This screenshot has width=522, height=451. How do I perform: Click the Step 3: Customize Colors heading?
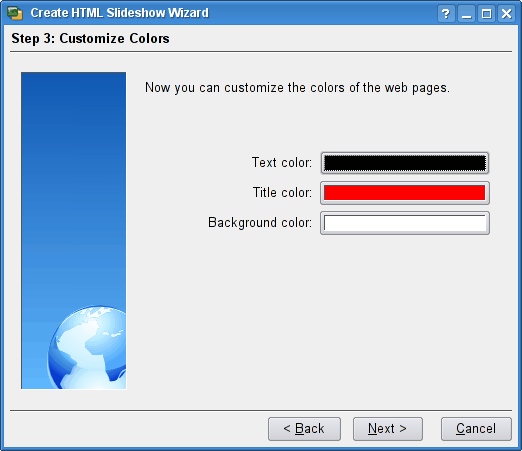tap(90, 38)
